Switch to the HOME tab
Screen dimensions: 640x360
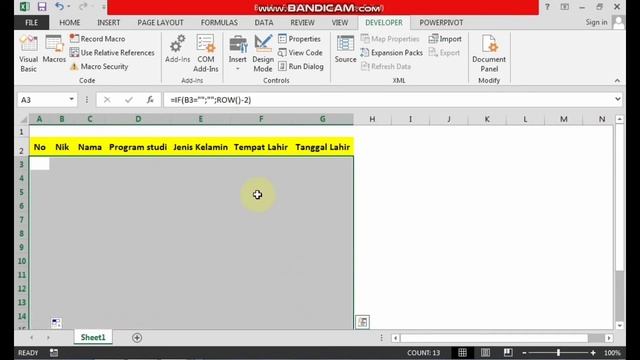pos(69,22)
